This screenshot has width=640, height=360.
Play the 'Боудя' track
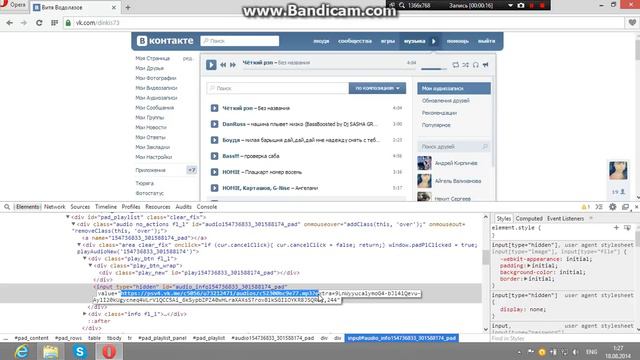coord(214,140)
